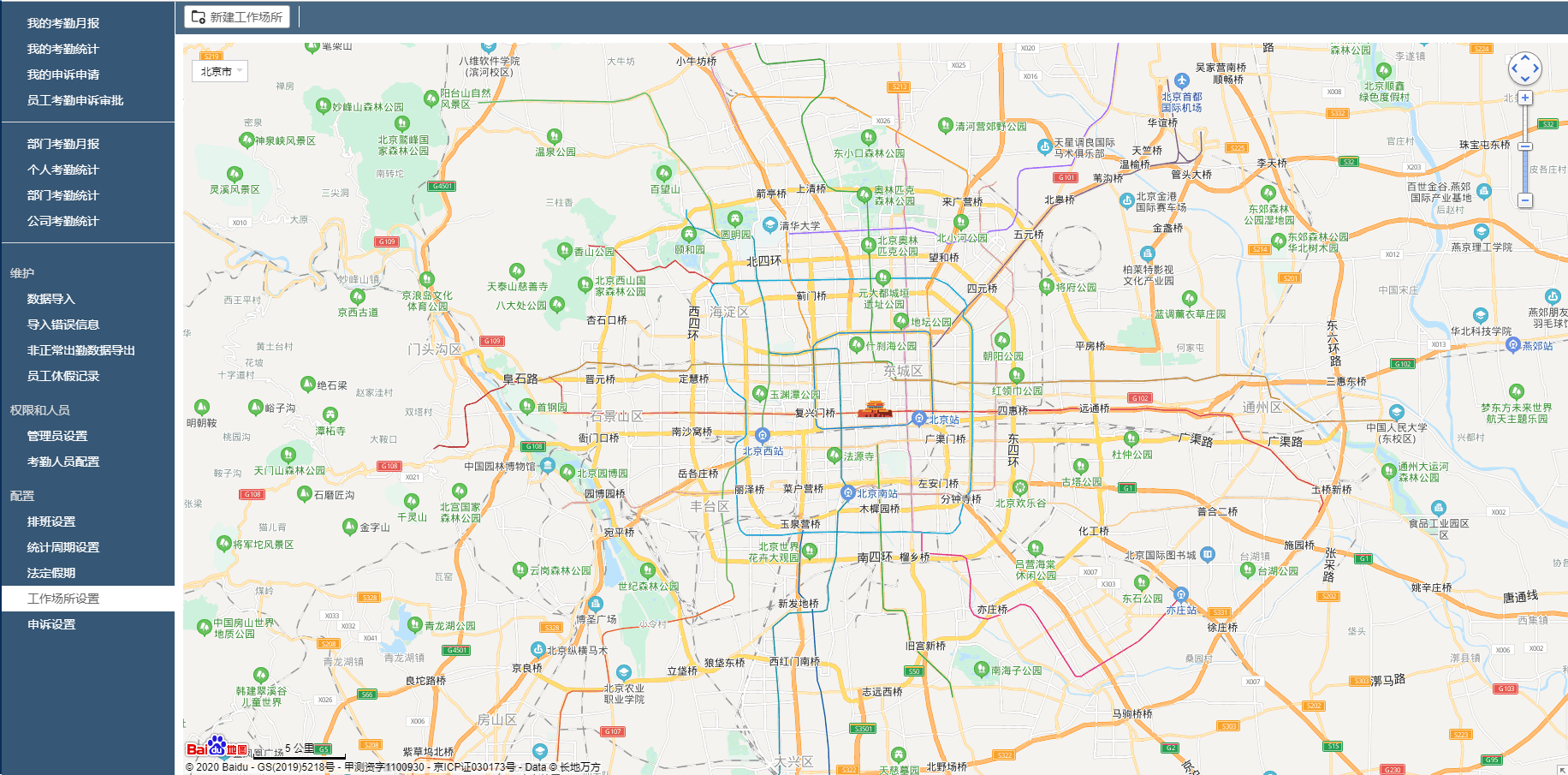Open 统计周期设置 in sidebar
This screenshot has width=1568, height=775.
63,547
